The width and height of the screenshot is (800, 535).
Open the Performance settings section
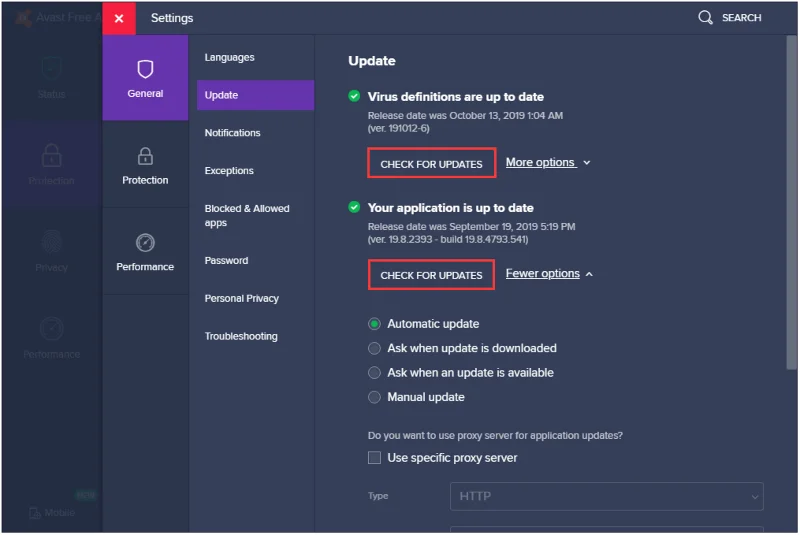point(145,251)
